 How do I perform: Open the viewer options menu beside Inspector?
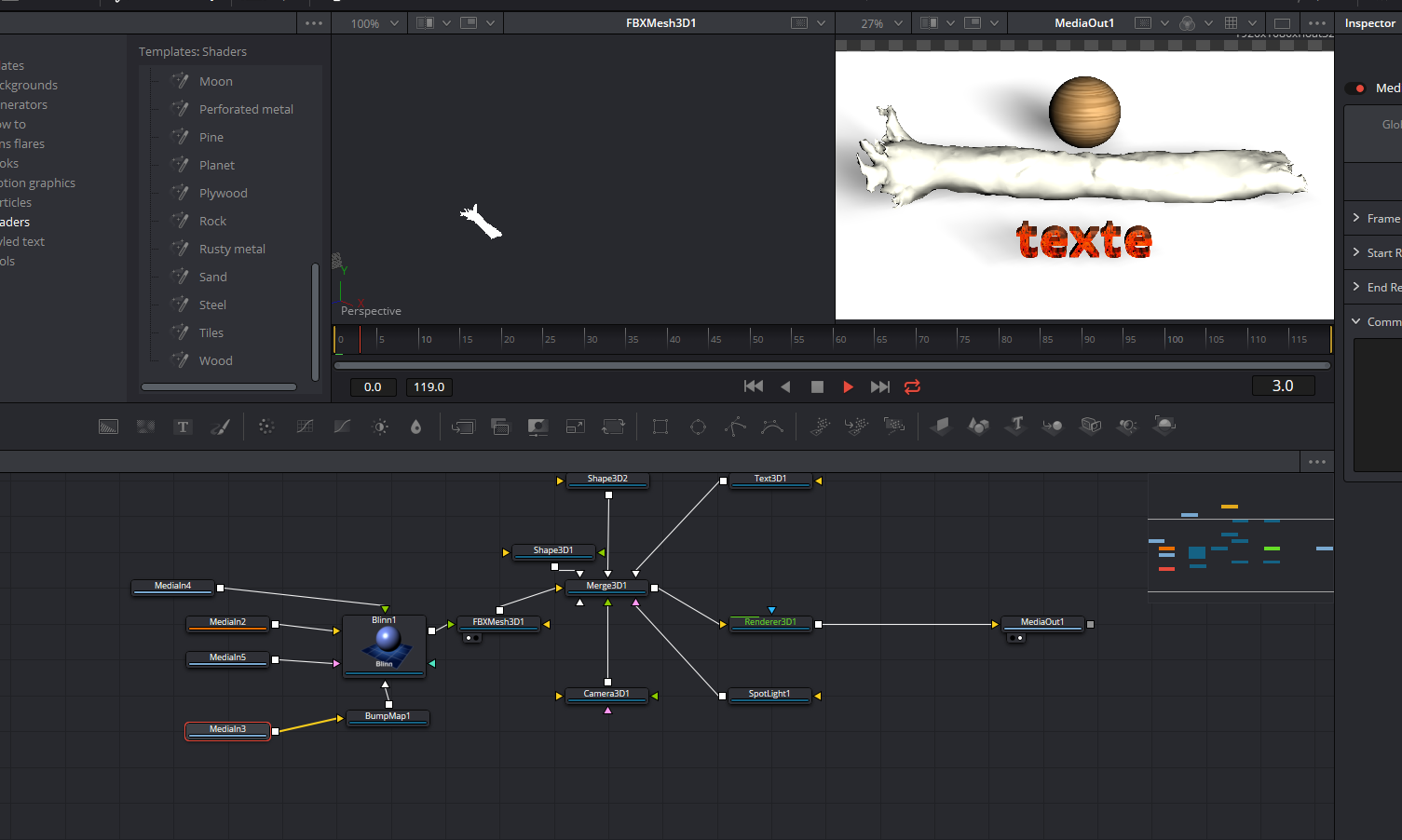[1316, 23]
